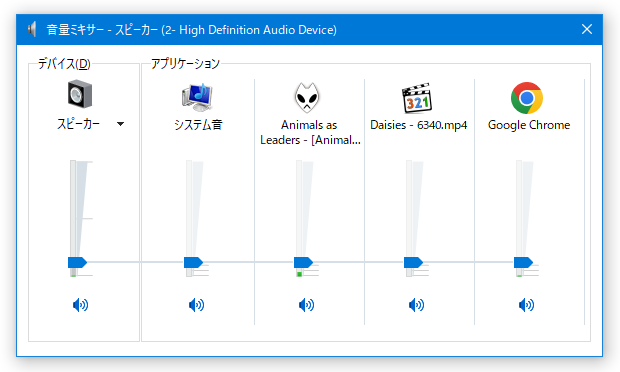Click the スピーカー volume slider thumb
Viewport: 620px width, 372px height.
pos(78,262)
